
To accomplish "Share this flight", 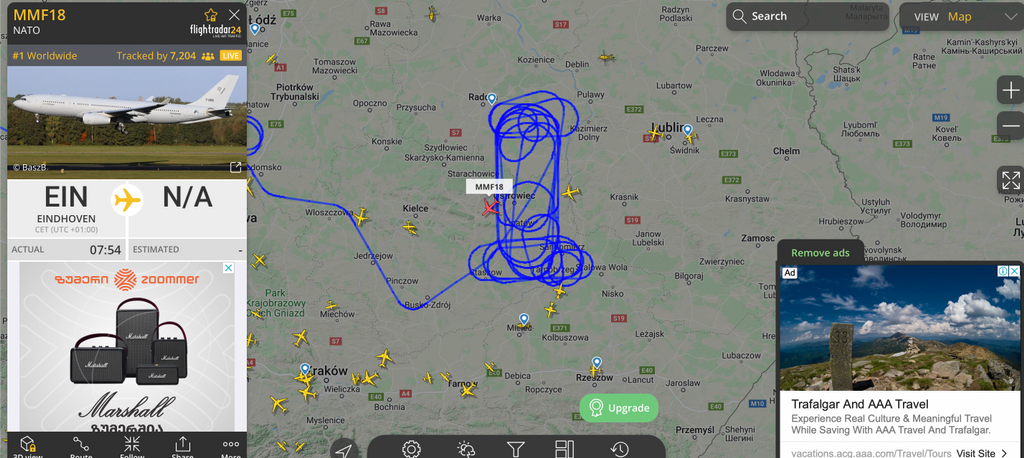I will (182, 446).
